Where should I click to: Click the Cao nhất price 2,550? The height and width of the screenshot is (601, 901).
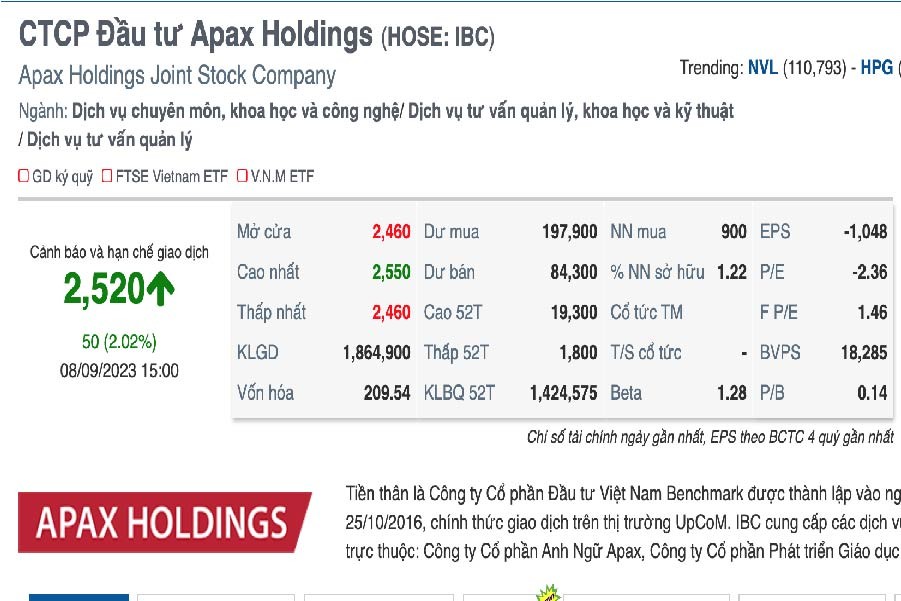pos(391,272)
